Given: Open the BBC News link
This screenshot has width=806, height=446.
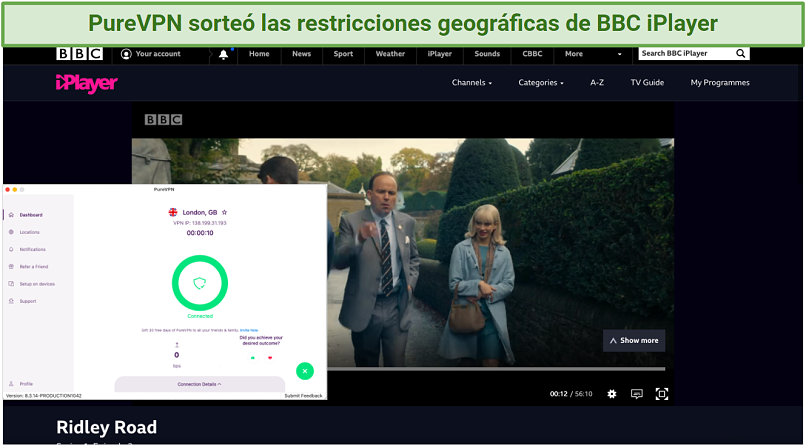Looking at the screenshot, I should [302, 53].
